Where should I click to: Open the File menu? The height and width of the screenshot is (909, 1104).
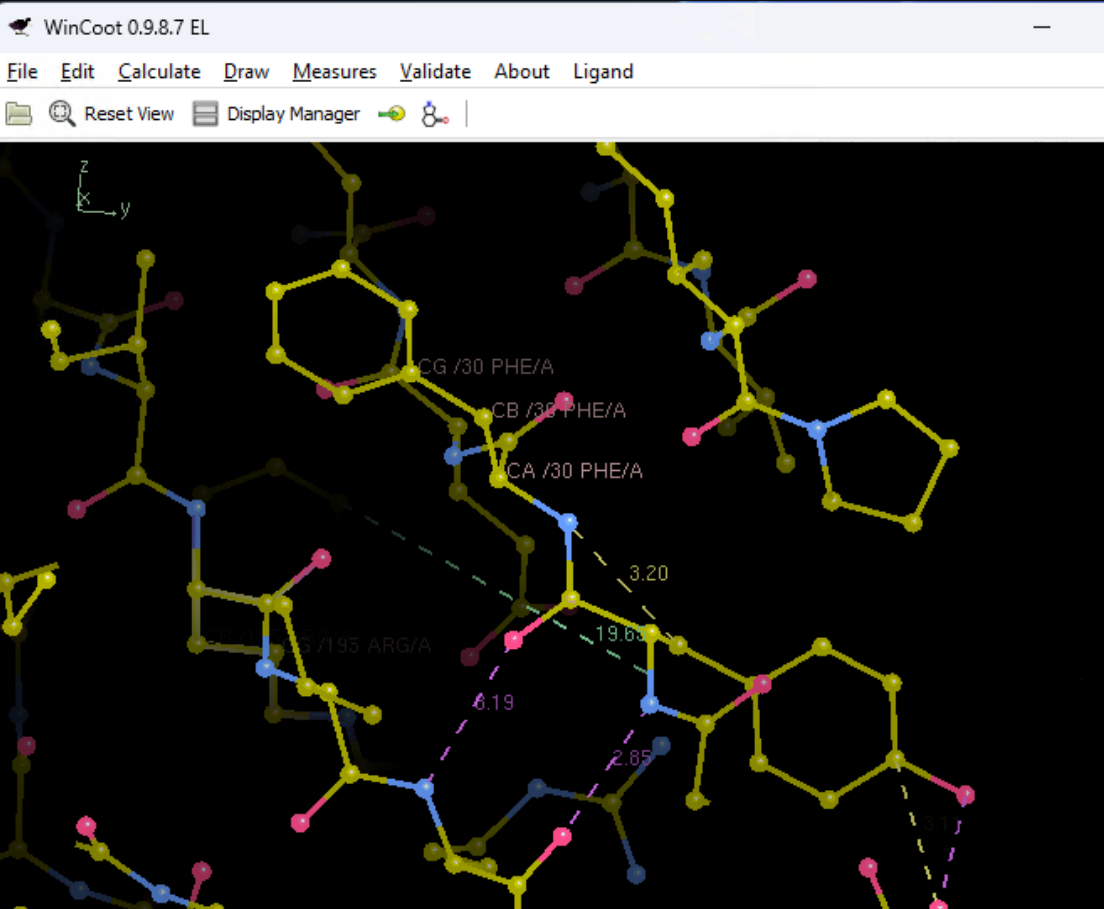click(x=21, y=71)
